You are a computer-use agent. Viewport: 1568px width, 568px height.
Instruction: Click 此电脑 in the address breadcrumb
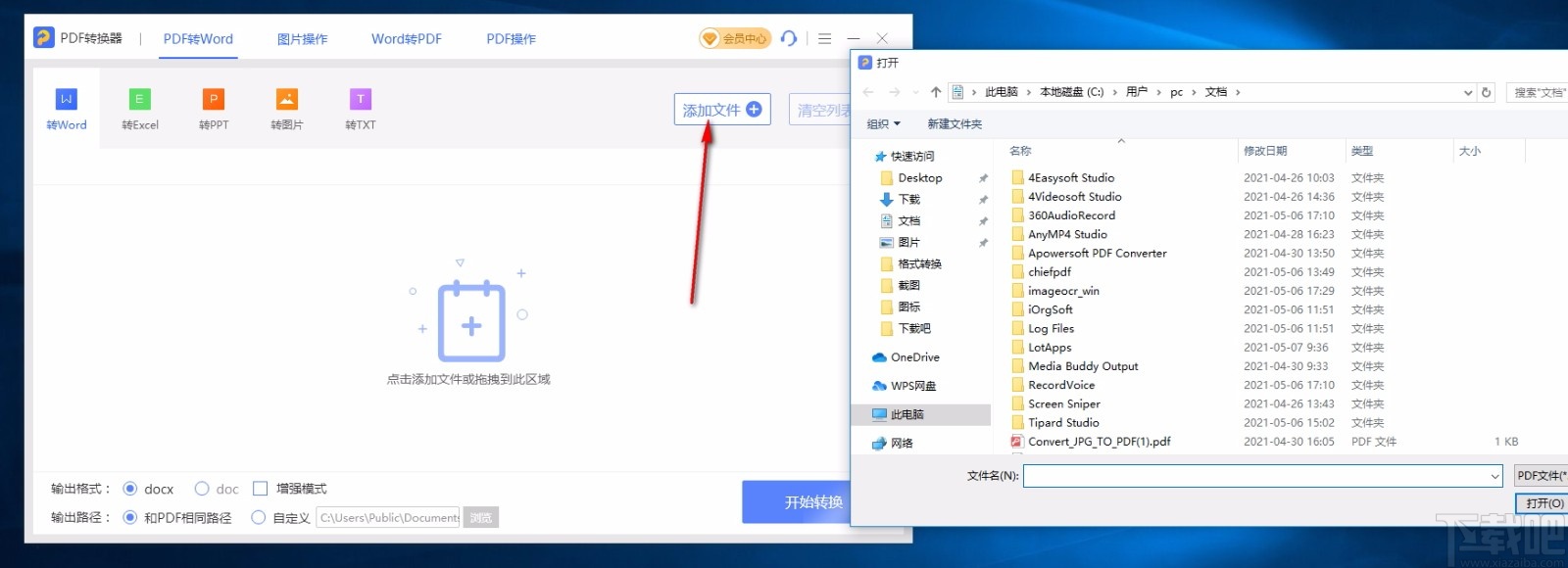point(1001,92)
